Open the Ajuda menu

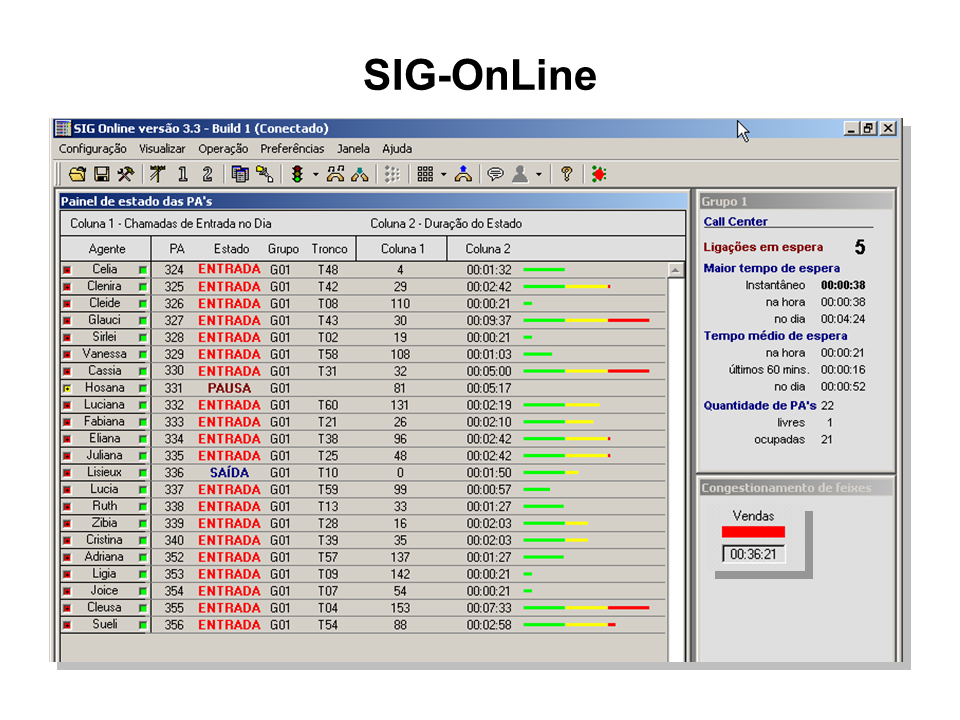397,149
